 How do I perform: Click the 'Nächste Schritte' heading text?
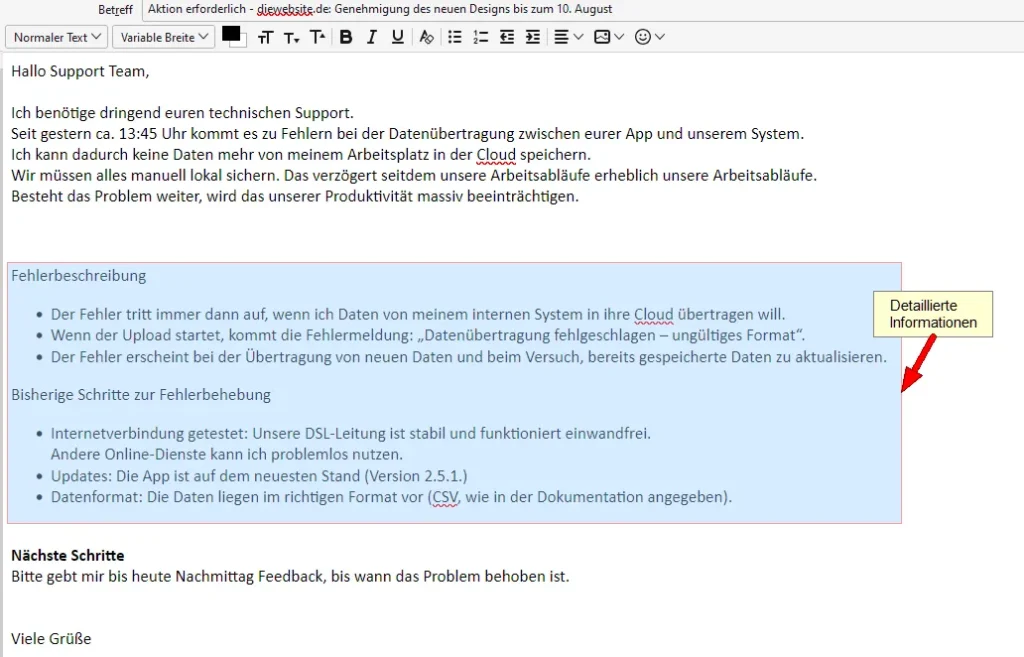click(69, 555)
